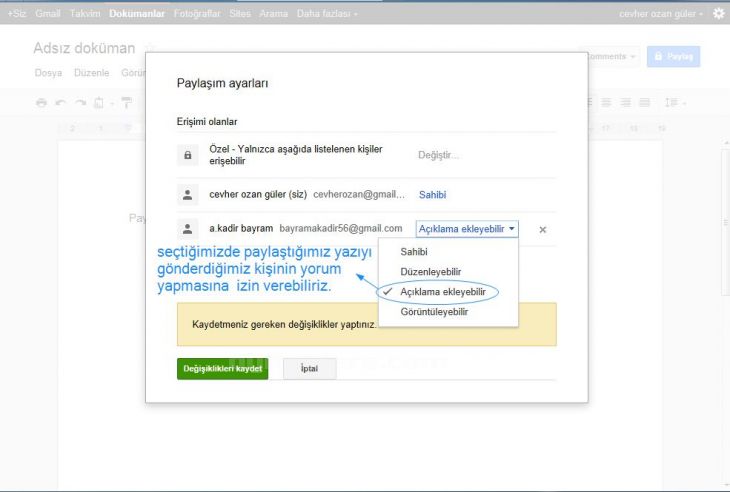
Task: Choose Sahibi from the permission menu
Action: (414, 252)
